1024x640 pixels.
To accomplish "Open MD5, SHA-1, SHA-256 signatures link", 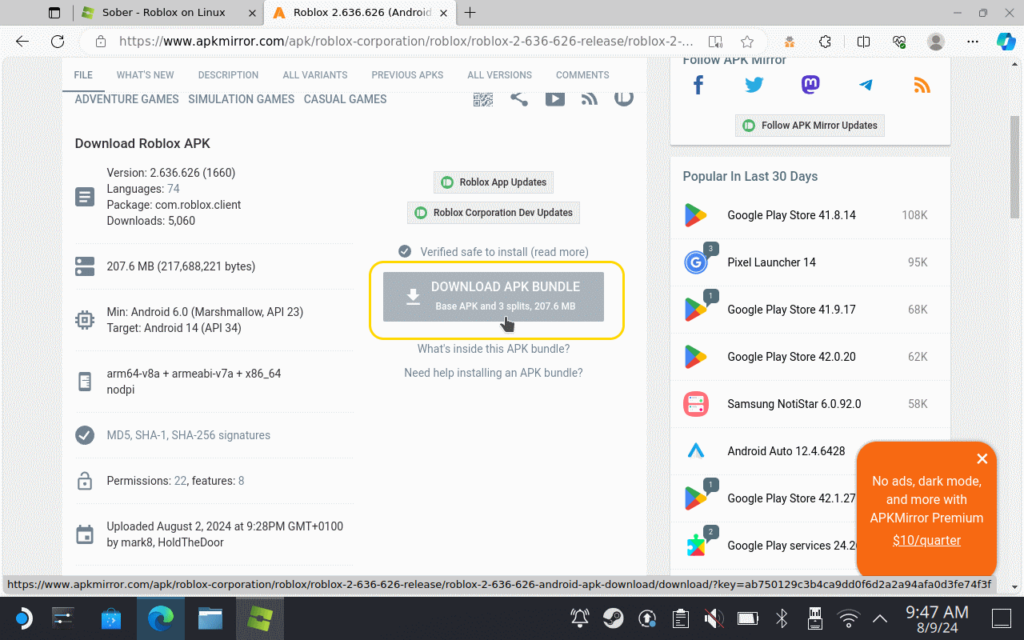I will click(188, 435).
